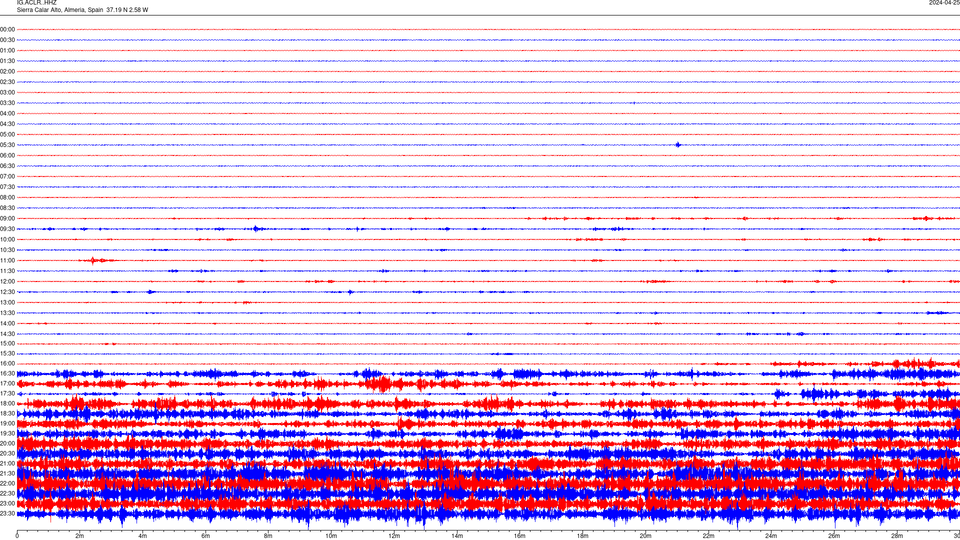Viewport: 960px width, 540px height.
Task: Click the 14:00 trace time label
Action: (7, 323)
